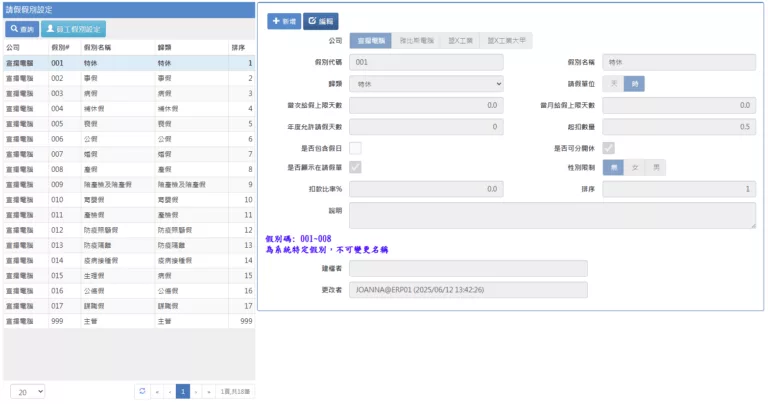Open the page size dropdown showing 20
The image size is (768, 404).
click(x=27, y=391)
